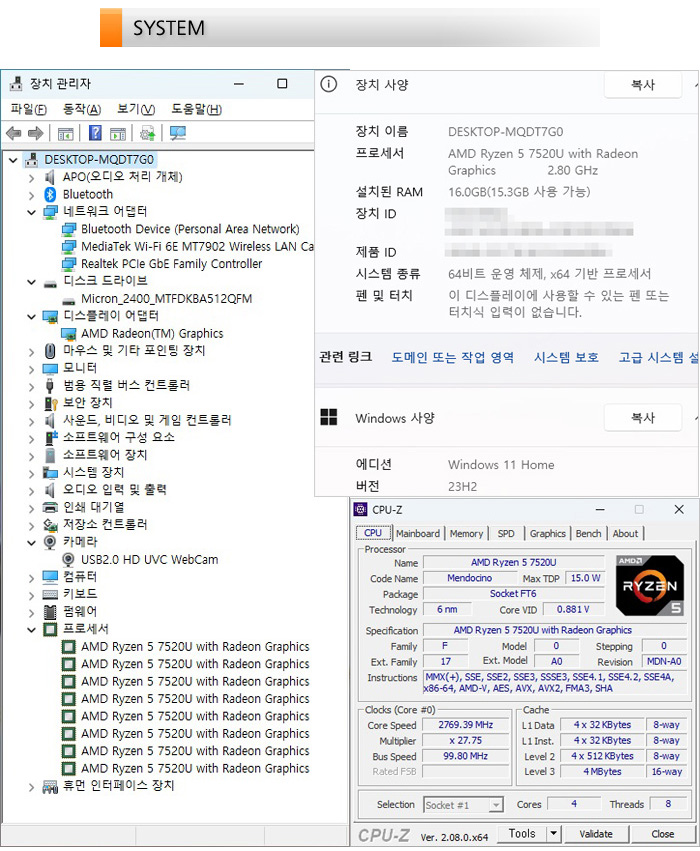This screenshot has height=851, width=700.
Task: Open the Tools dropdown arrow in CPU-Z
Action: click(x=553, y=834)
